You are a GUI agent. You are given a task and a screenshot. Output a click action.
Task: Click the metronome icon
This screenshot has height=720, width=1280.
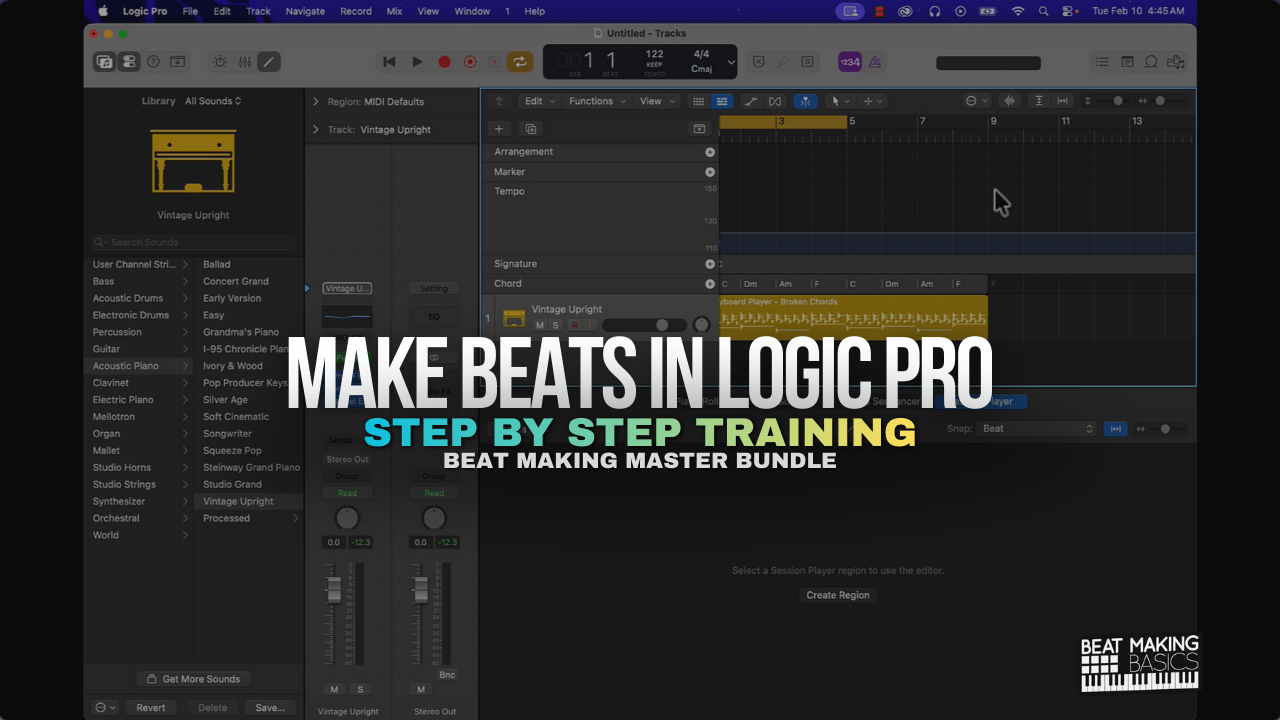(x=875, y=62)
